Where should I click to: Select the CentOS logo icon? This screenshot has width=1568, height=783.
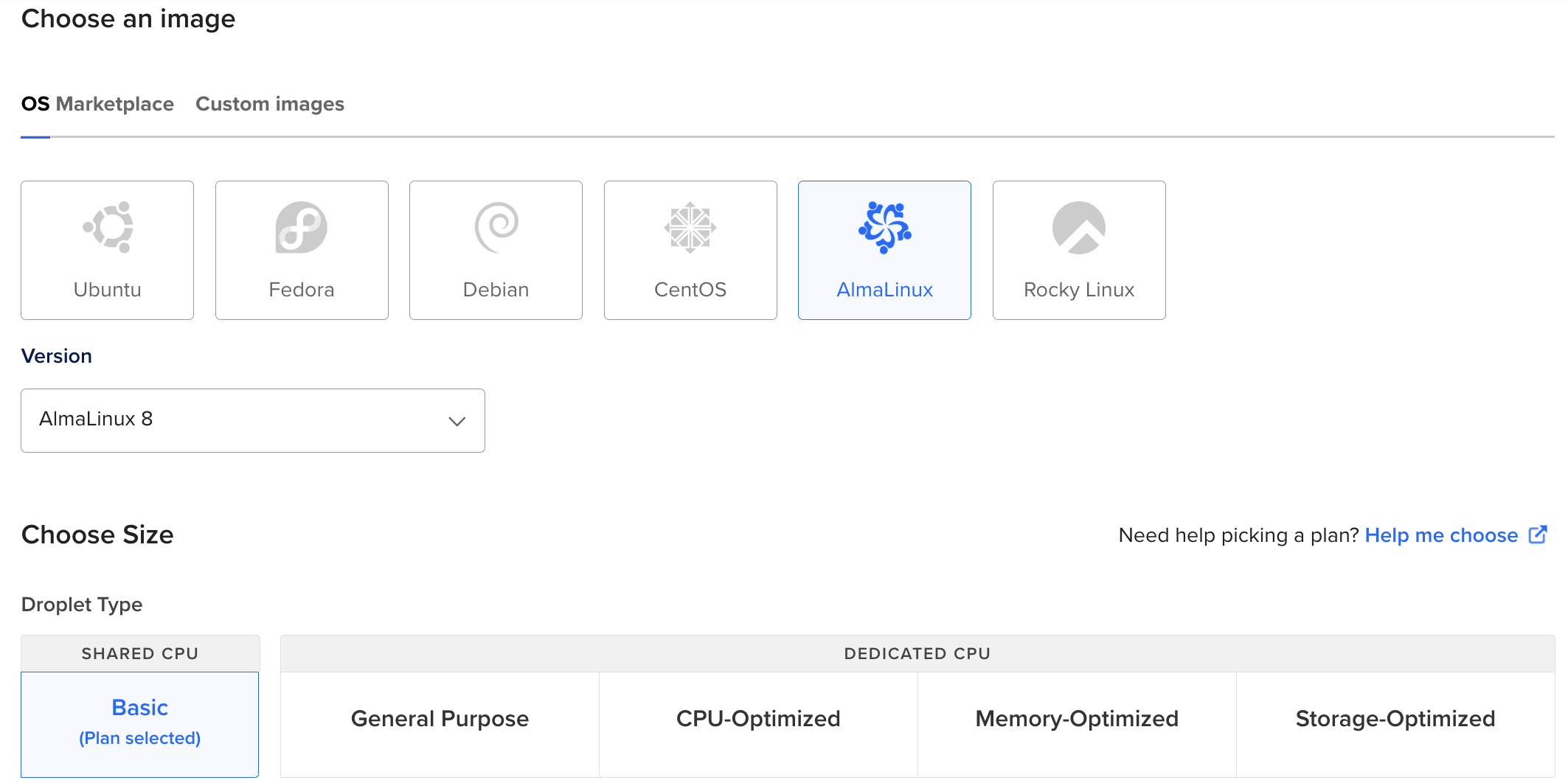coord(690,227)
